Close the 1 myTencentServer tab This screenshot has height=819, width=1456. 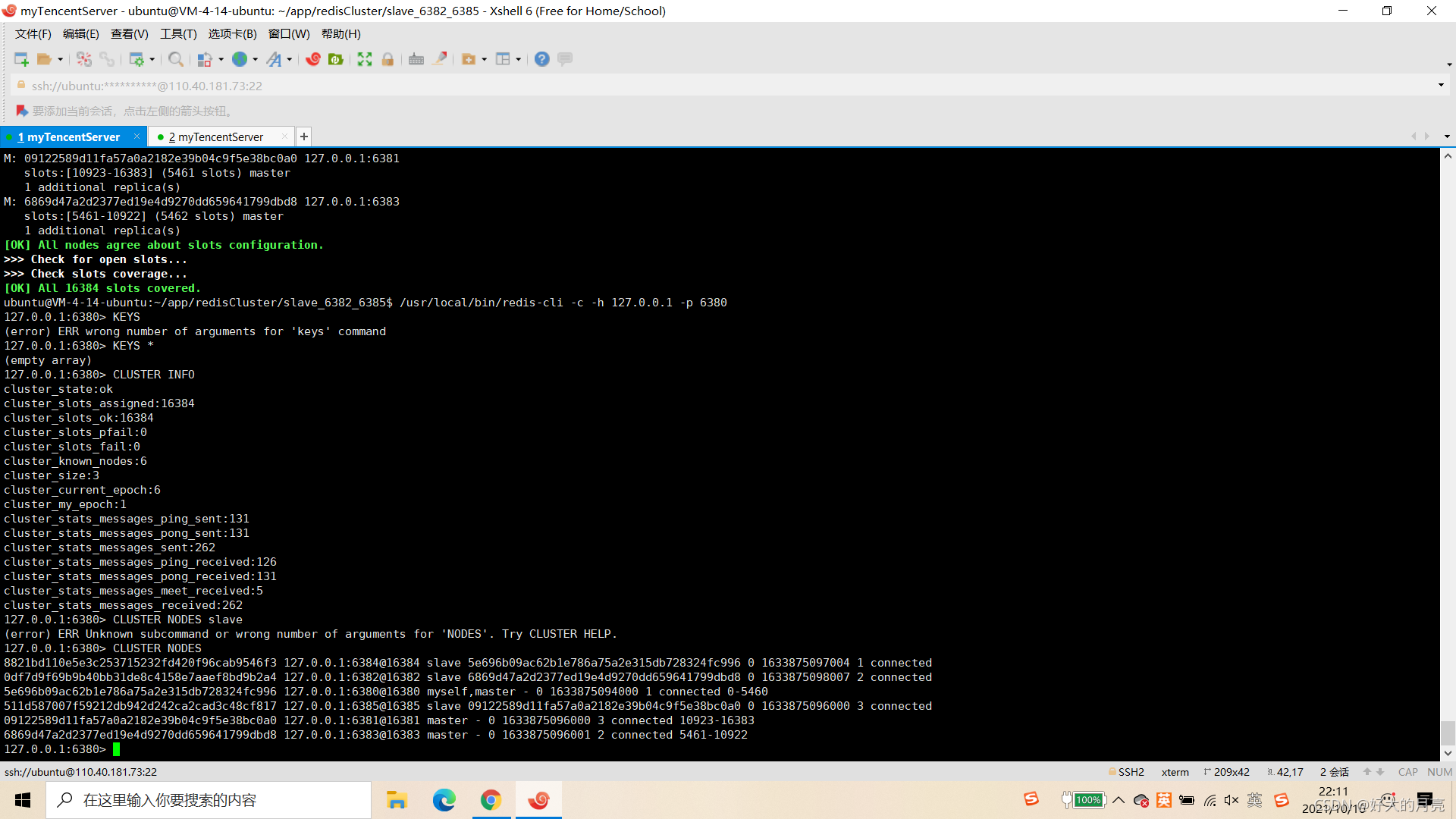[x=136, y=136]
